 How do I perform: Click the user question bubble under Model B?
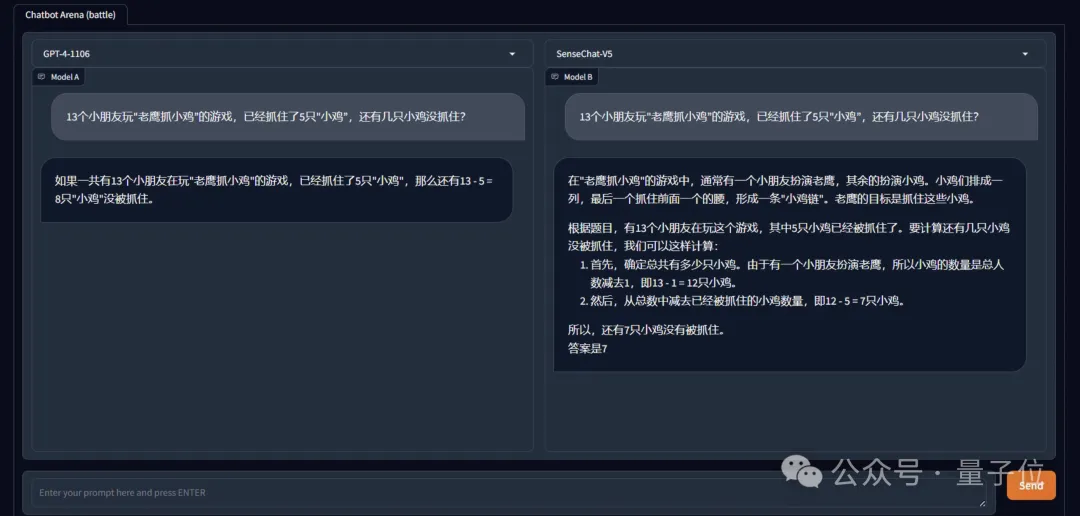(800, 117)
